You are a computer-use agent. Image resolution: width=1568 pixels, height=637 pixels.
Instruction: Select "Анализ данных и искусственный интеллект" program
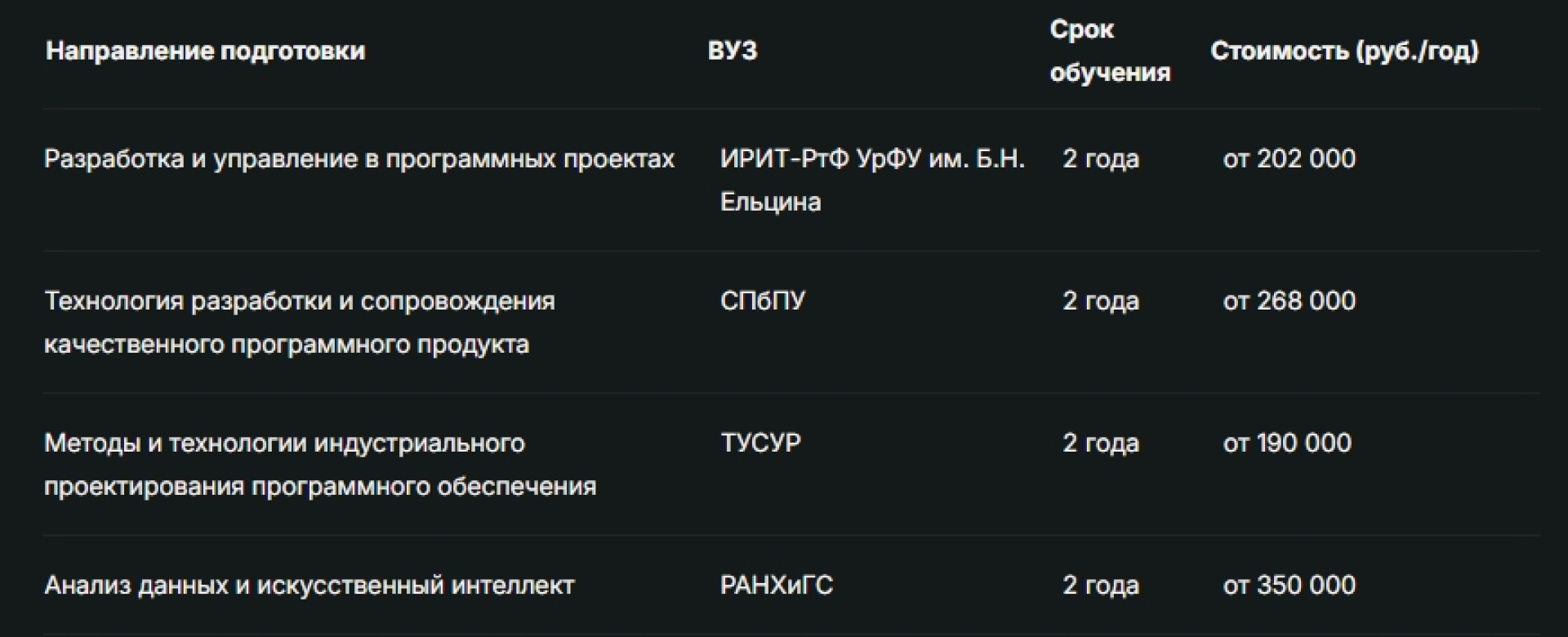coord(309,586)
